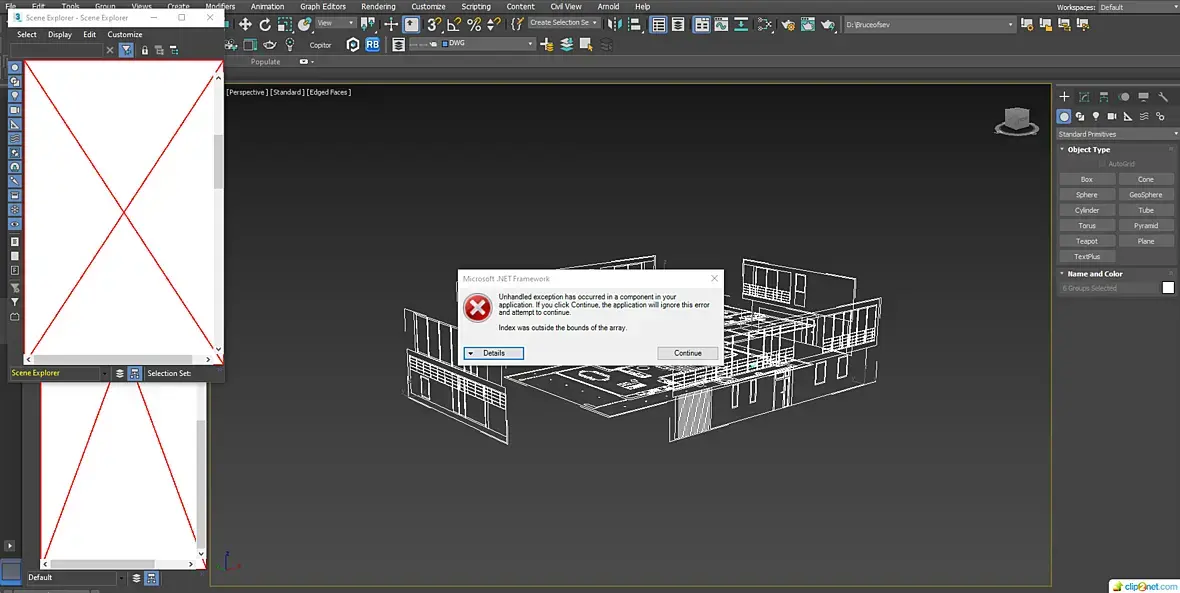
Task: Toggle display cameras filter in Scene Explorer
Action: (15, 110)
